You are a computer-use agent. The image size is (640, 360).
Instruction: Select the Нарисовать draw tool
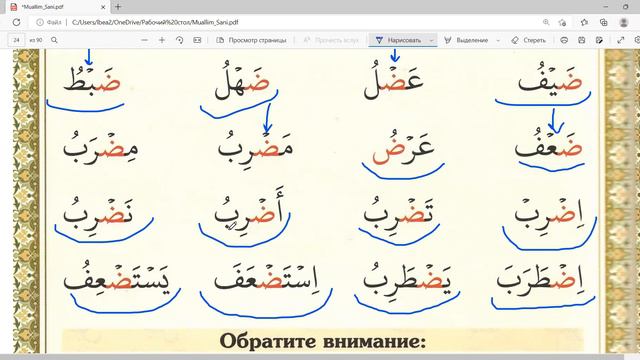[x=398, y=40]
